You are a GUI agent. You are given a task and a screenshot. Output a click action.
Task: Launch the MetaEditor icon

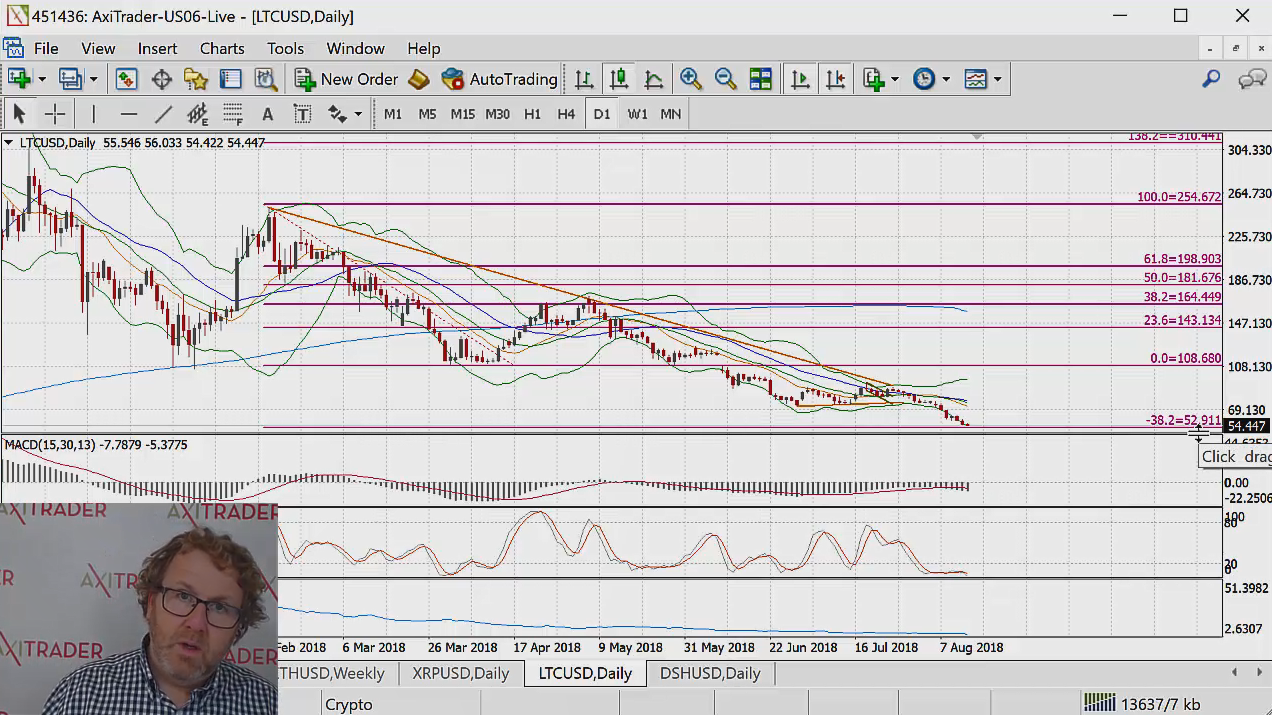coord(420,79)
